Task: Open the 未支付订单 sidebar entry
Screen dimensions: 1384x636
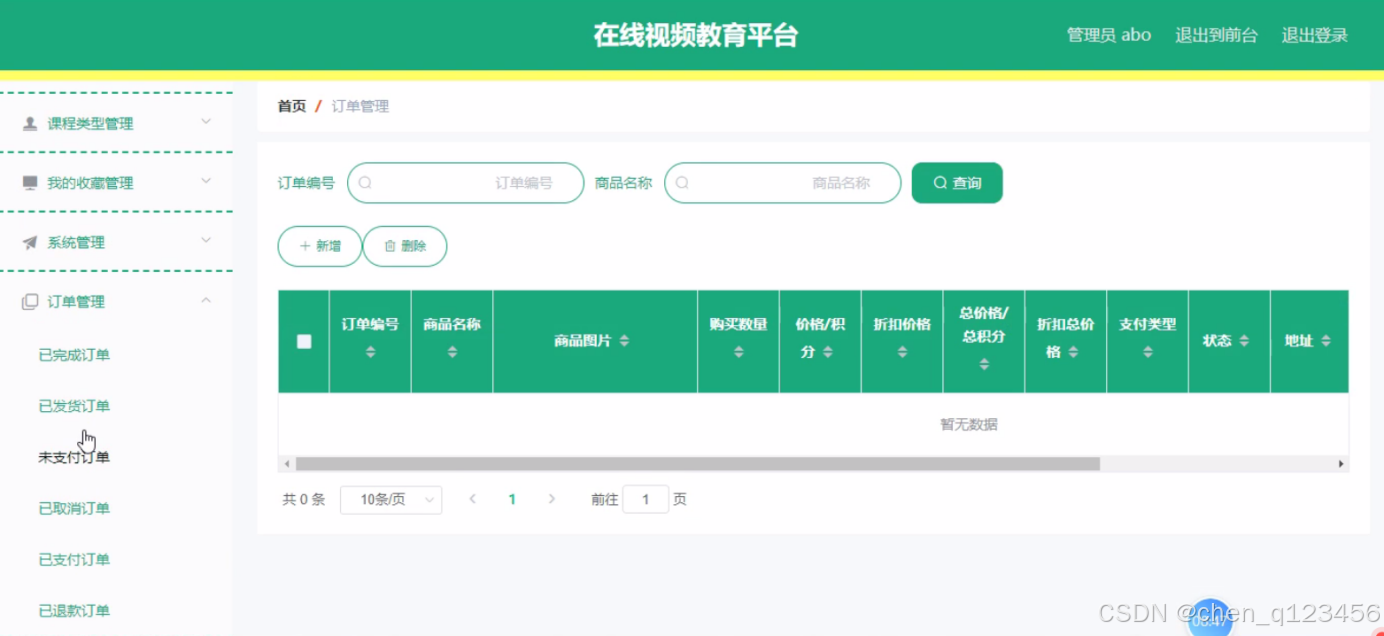Action: point(75,456)
